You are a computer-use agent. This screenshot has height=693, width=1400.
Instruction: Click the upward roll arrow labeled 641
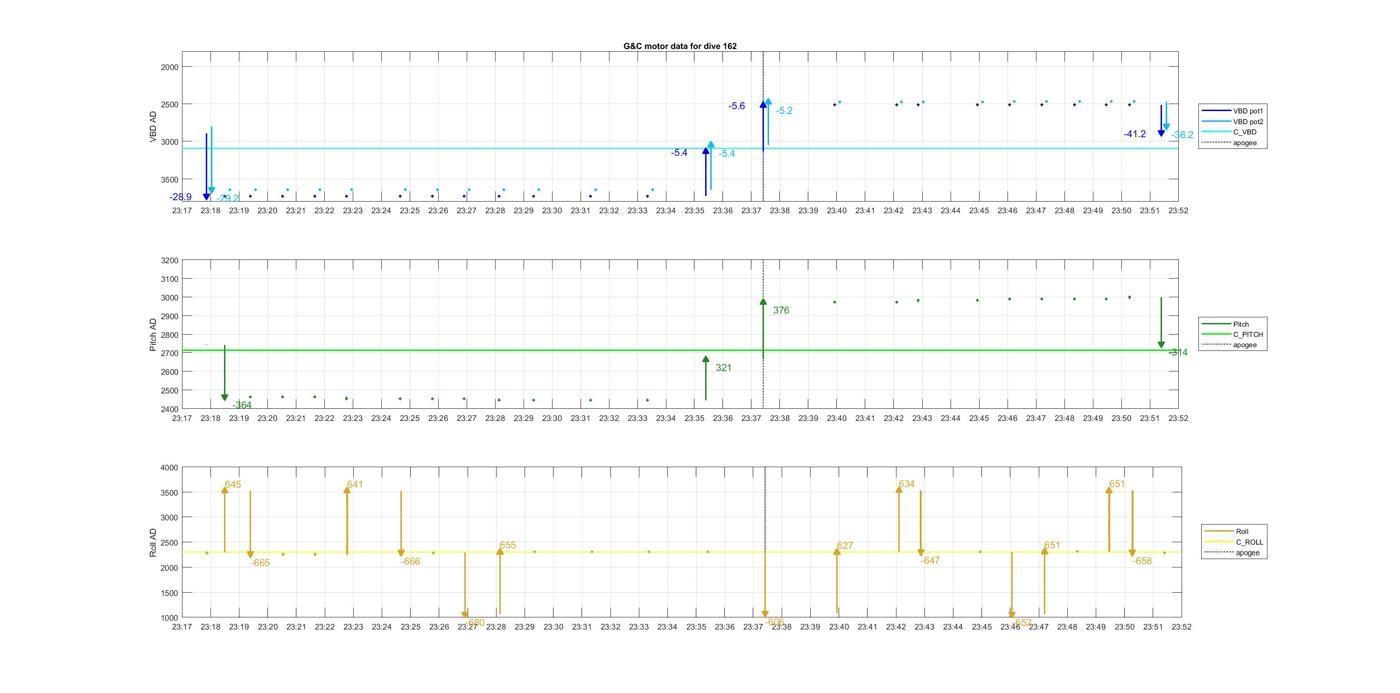(x=347, y=520)
